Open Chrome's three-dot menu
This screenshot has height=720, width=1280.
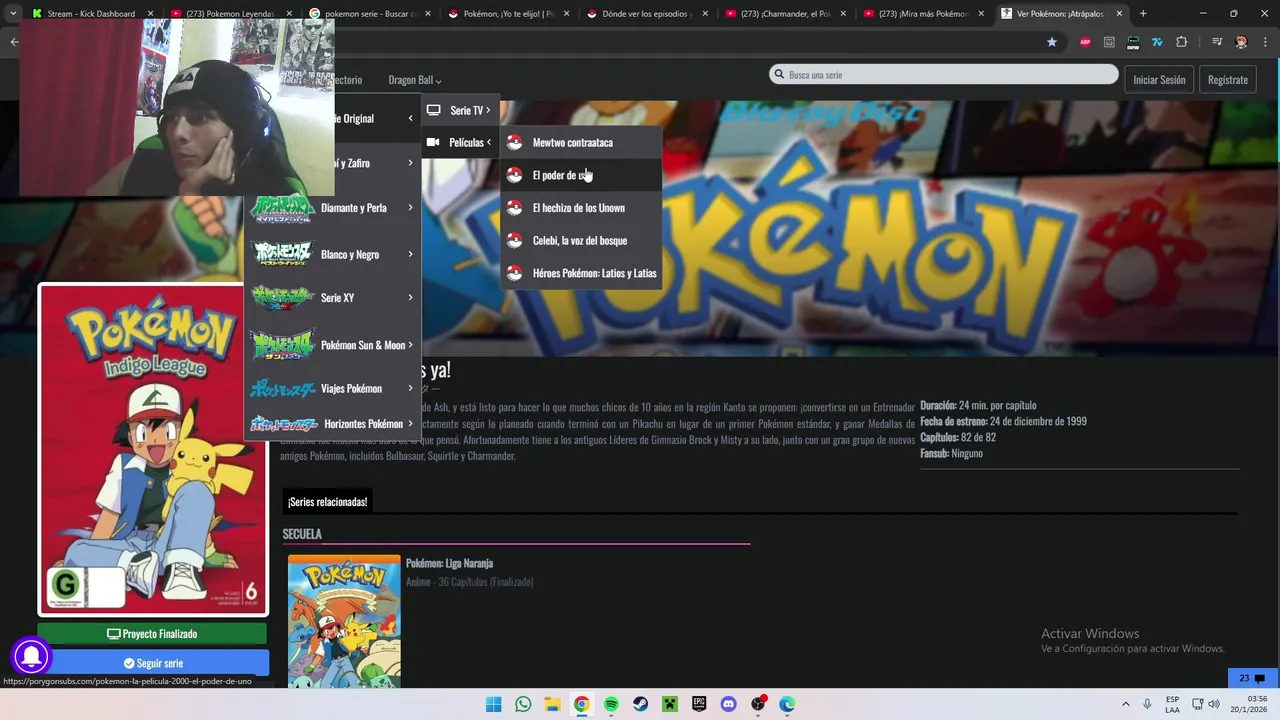(1265, 42)
